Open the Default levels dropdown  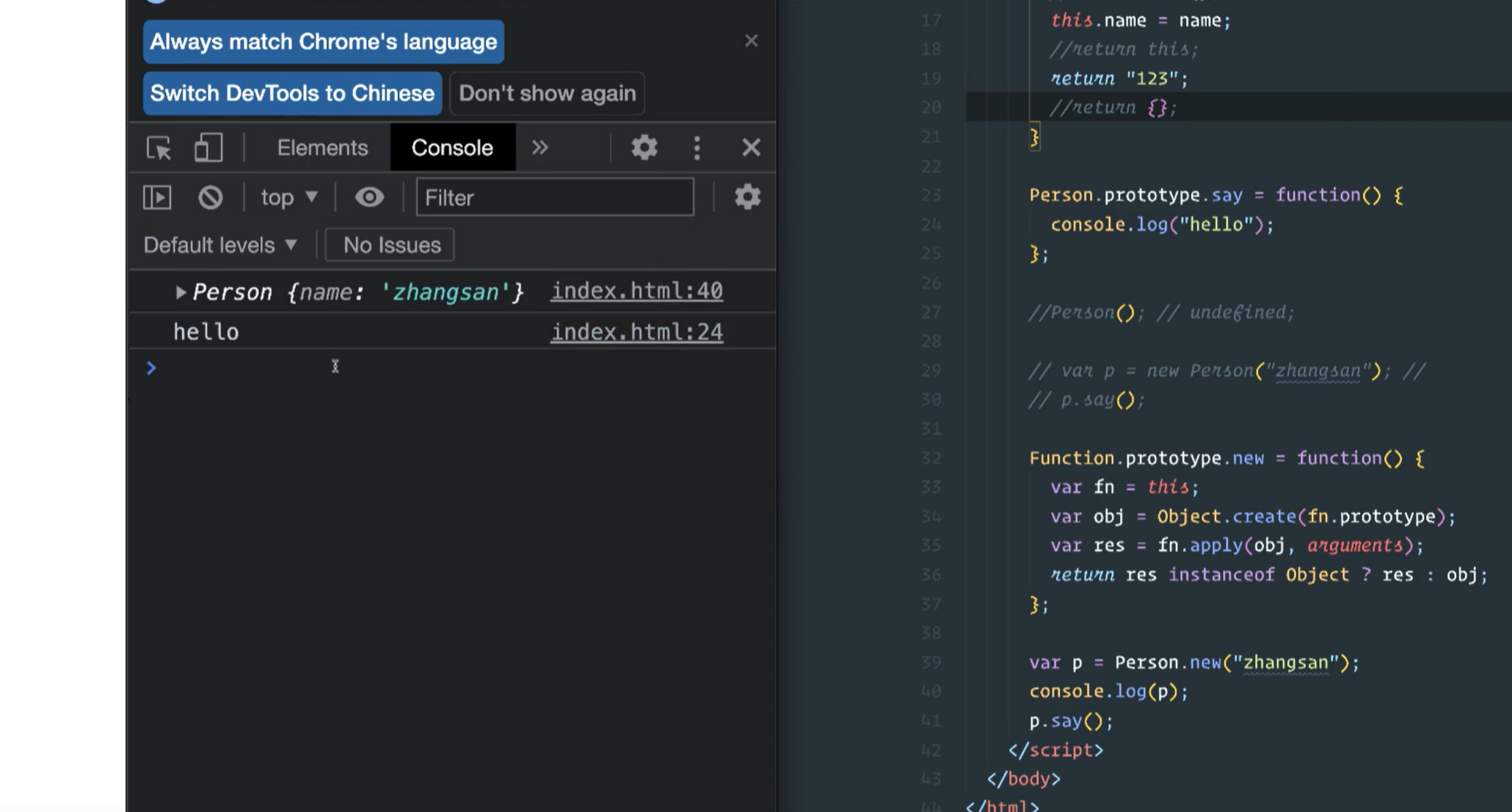pyautogui.click(x=220, y=245)
